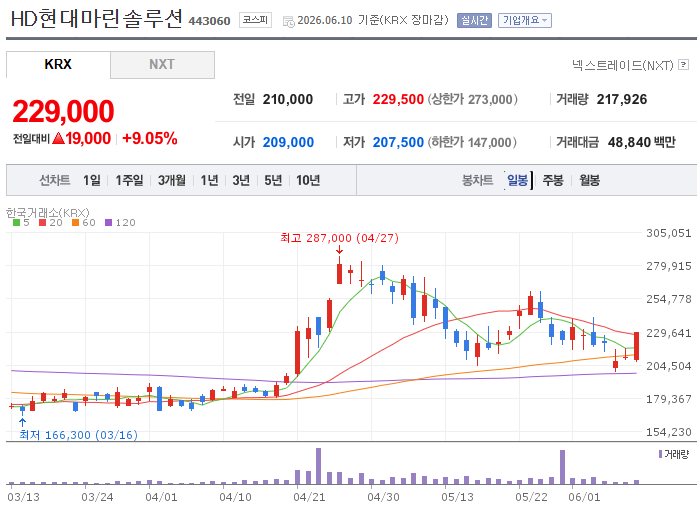Select the 10년 line chart period

click(x=308, y=180)
